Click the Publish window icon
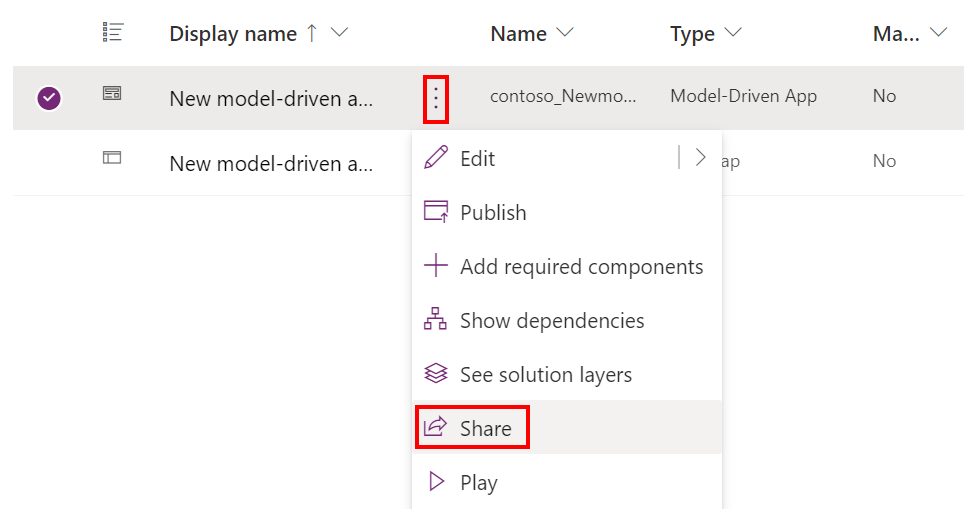This screenshot has width=964, height=509. (436, 211)
